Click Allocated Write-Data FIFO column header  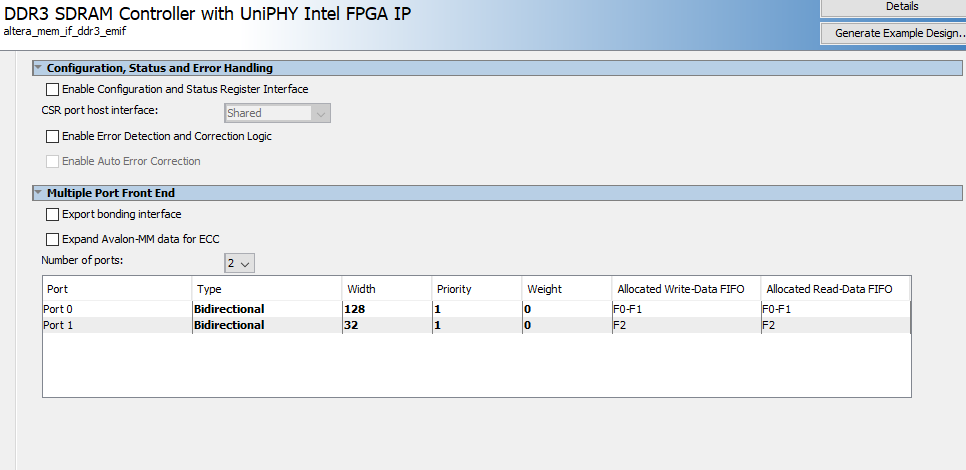tap(686, 289)
